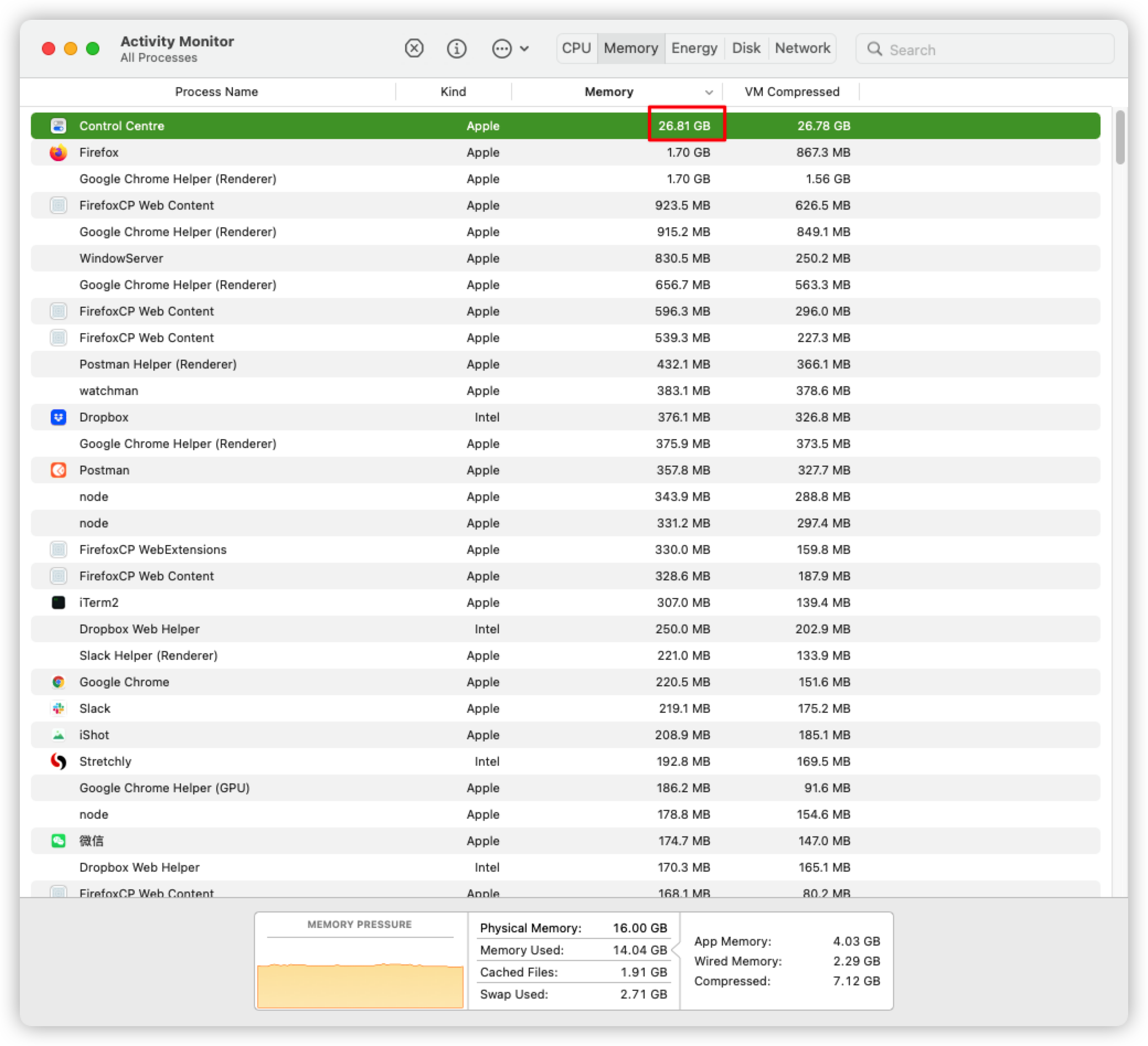
Task: Click the stop process X icon
Action: [x=414, y=49]
